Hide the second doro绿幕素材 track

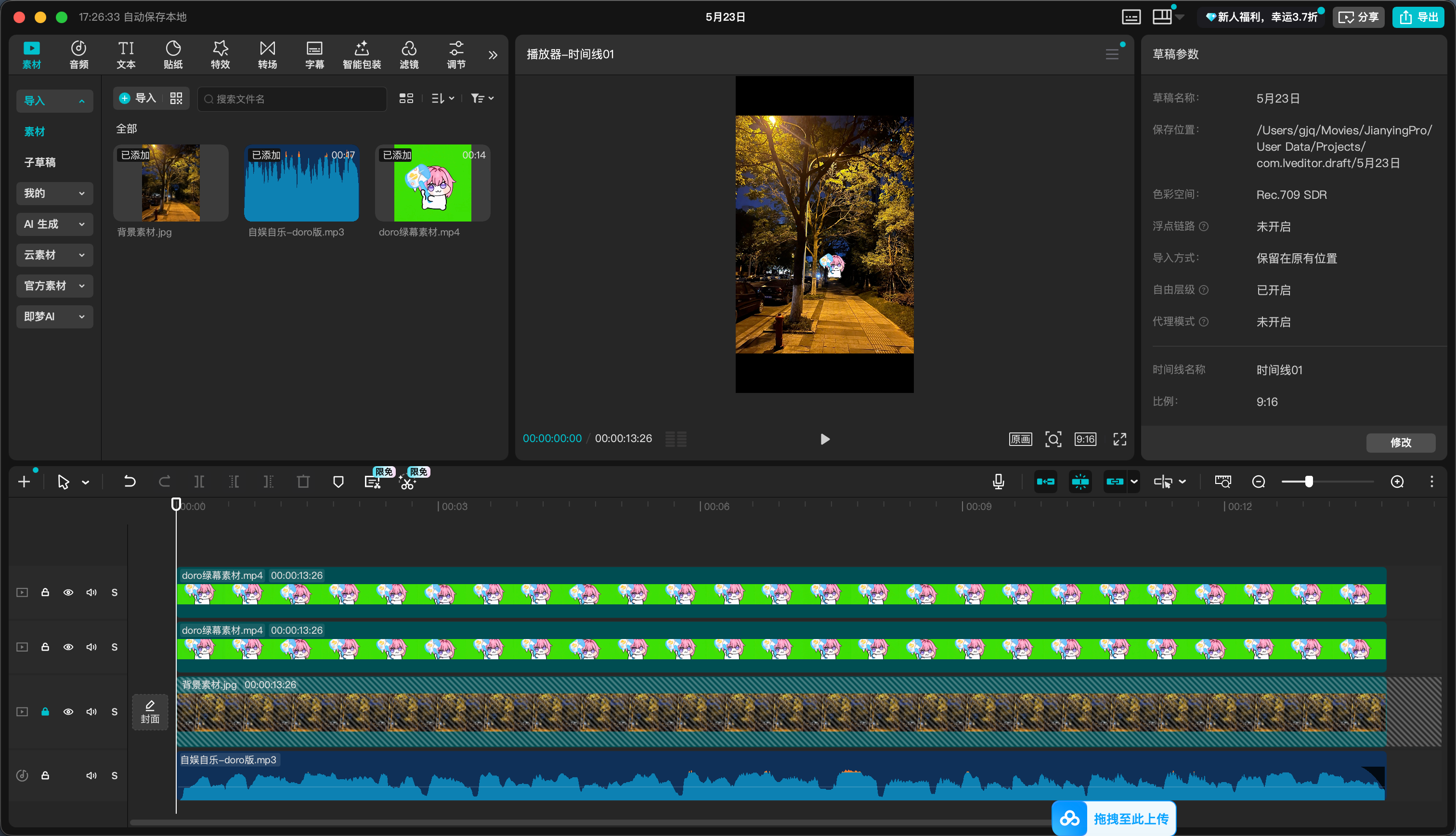pos(68,647)
